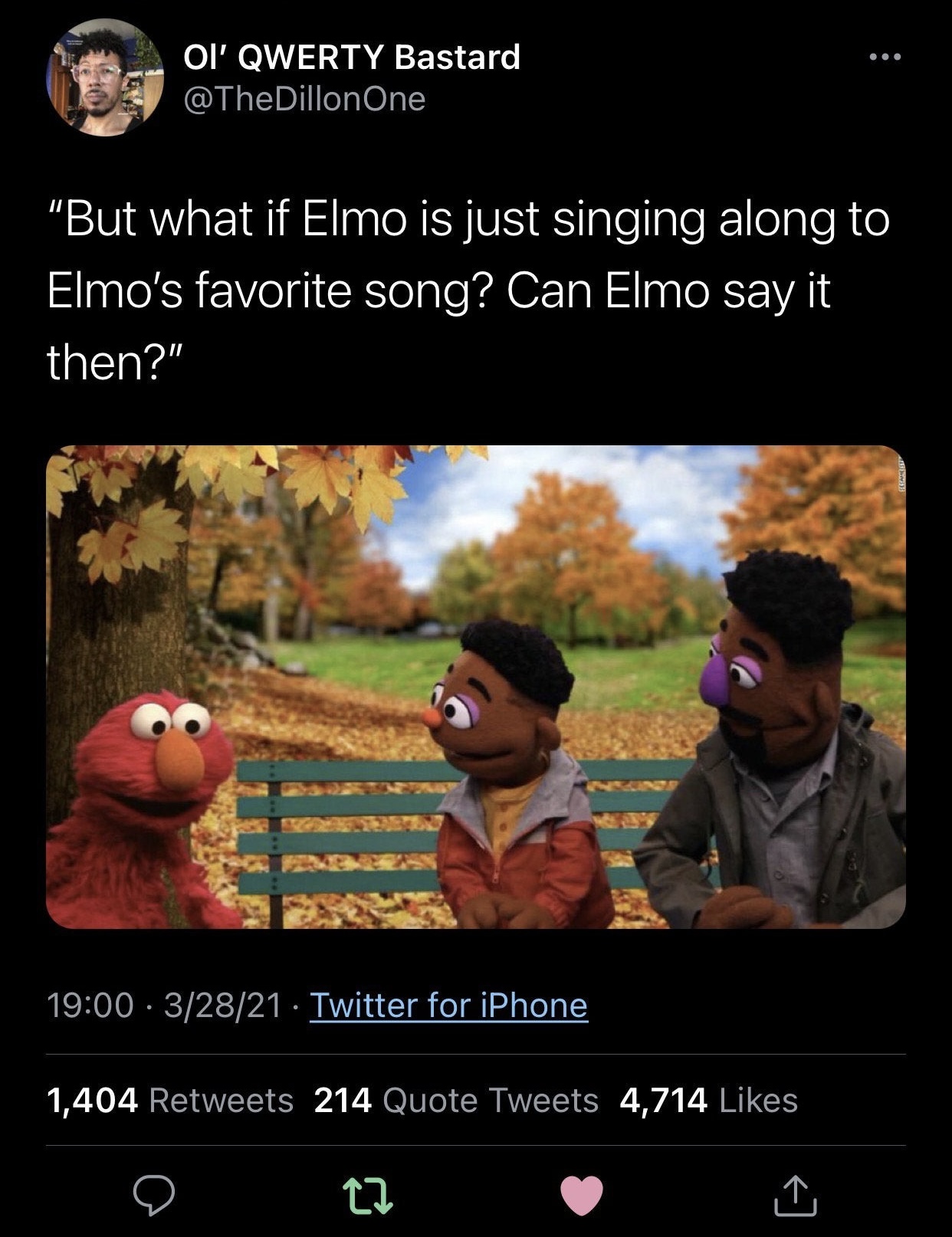This screenshot has height=1237, width=952.
Task: Click the display name Ol' QWERTY Bastard
Action: (352, 57)
